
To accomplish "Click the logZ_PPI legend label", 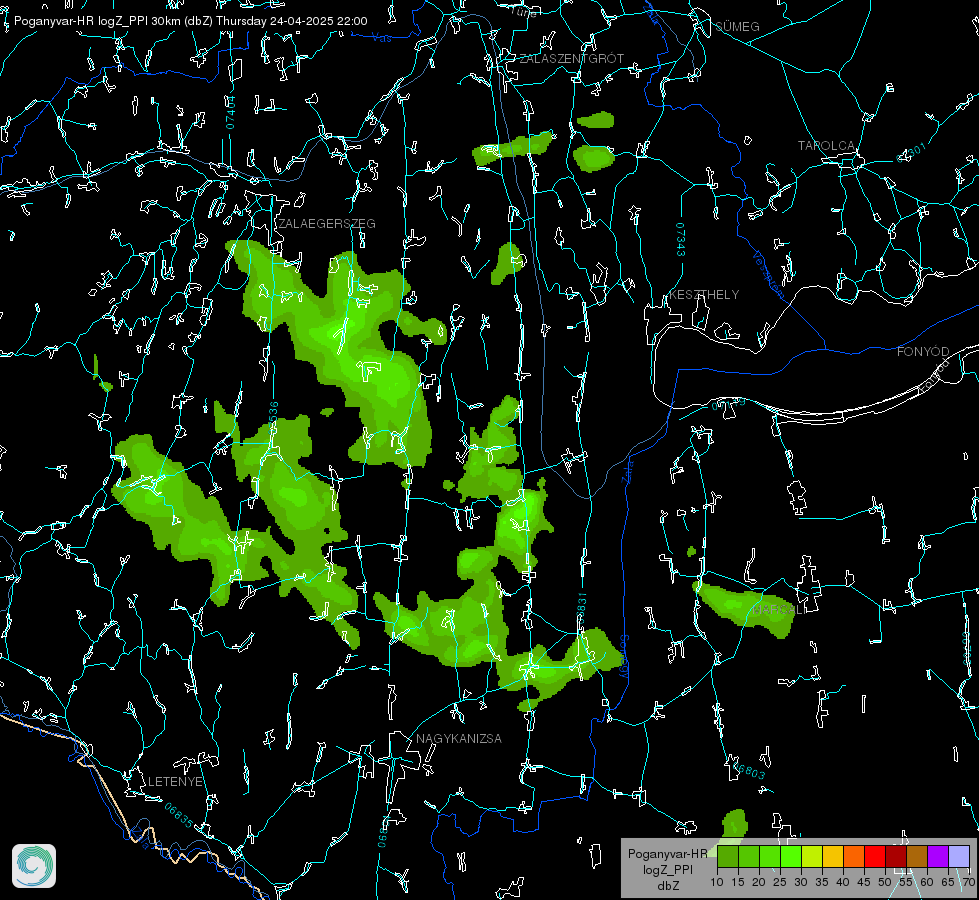I will 667,869.
